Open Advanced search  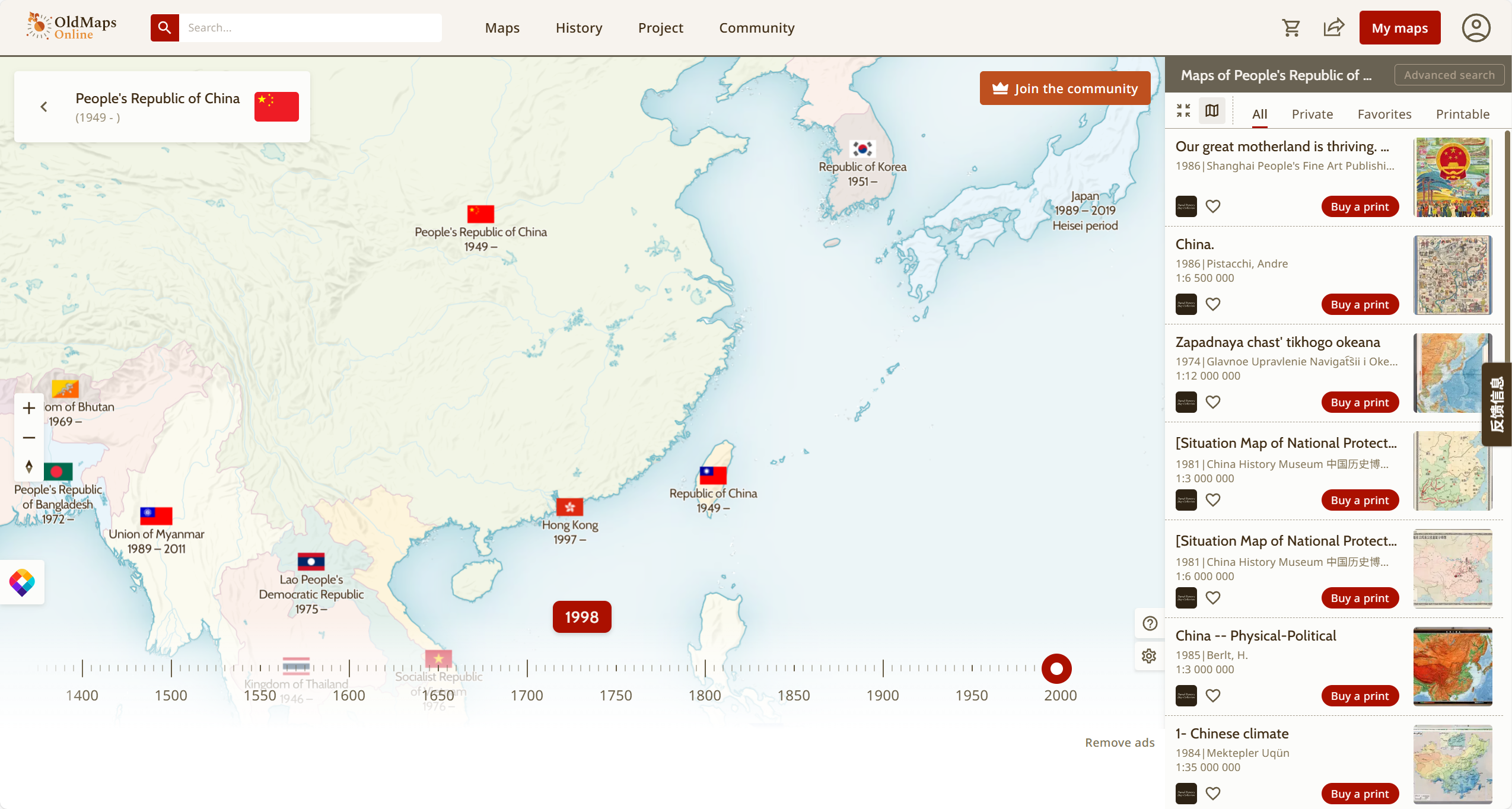click(x=1449, y=74)
